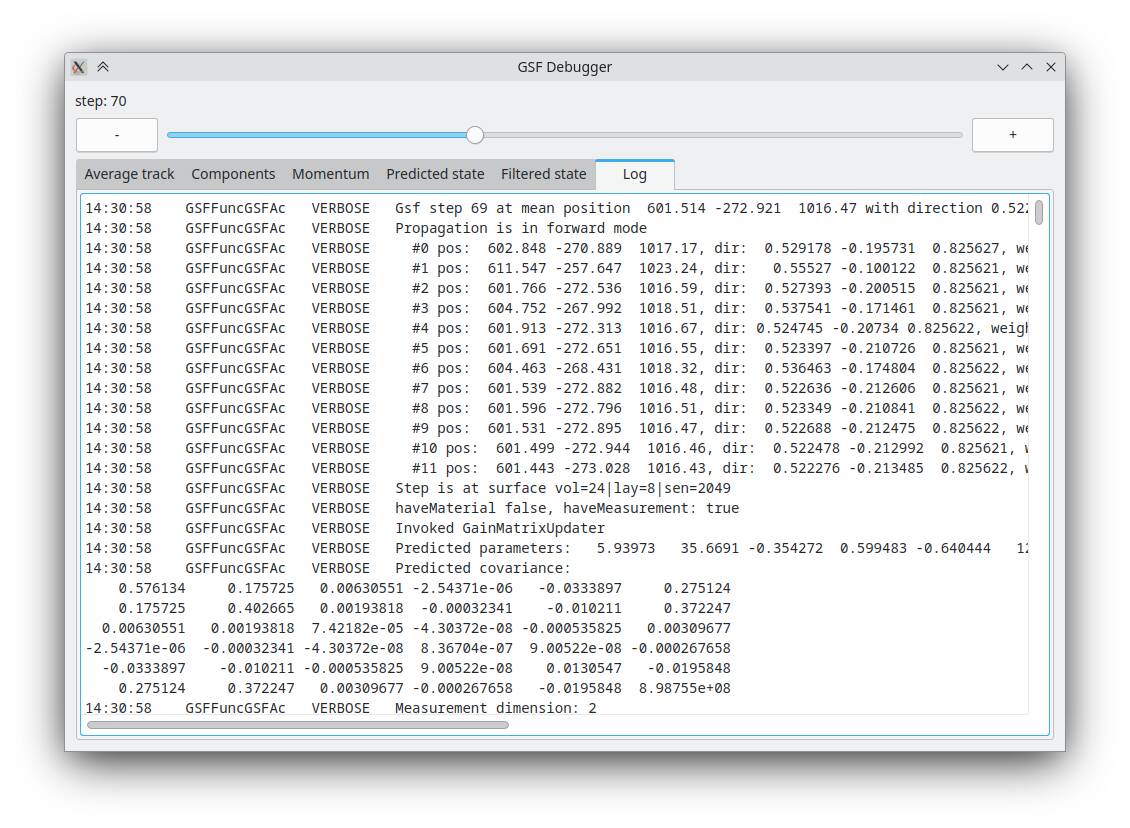Click the '#11 pos: 601.443' log row
The image size is (1130, 828).
556,468
